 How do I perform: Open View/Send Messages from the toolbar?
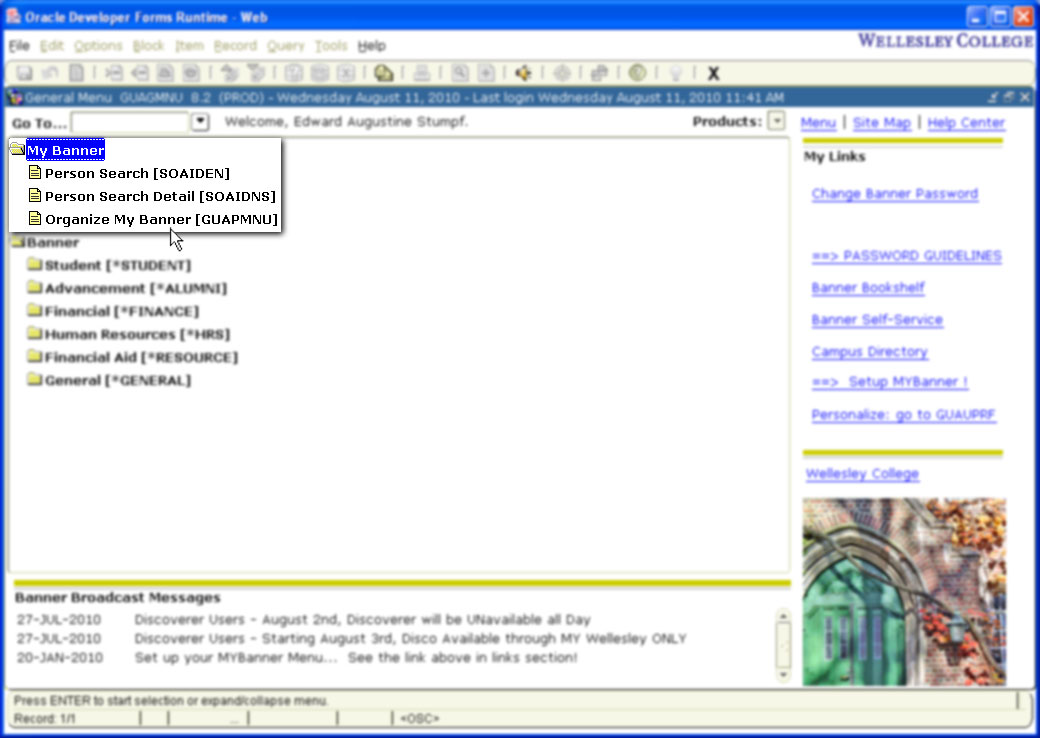tap(383, 73)
